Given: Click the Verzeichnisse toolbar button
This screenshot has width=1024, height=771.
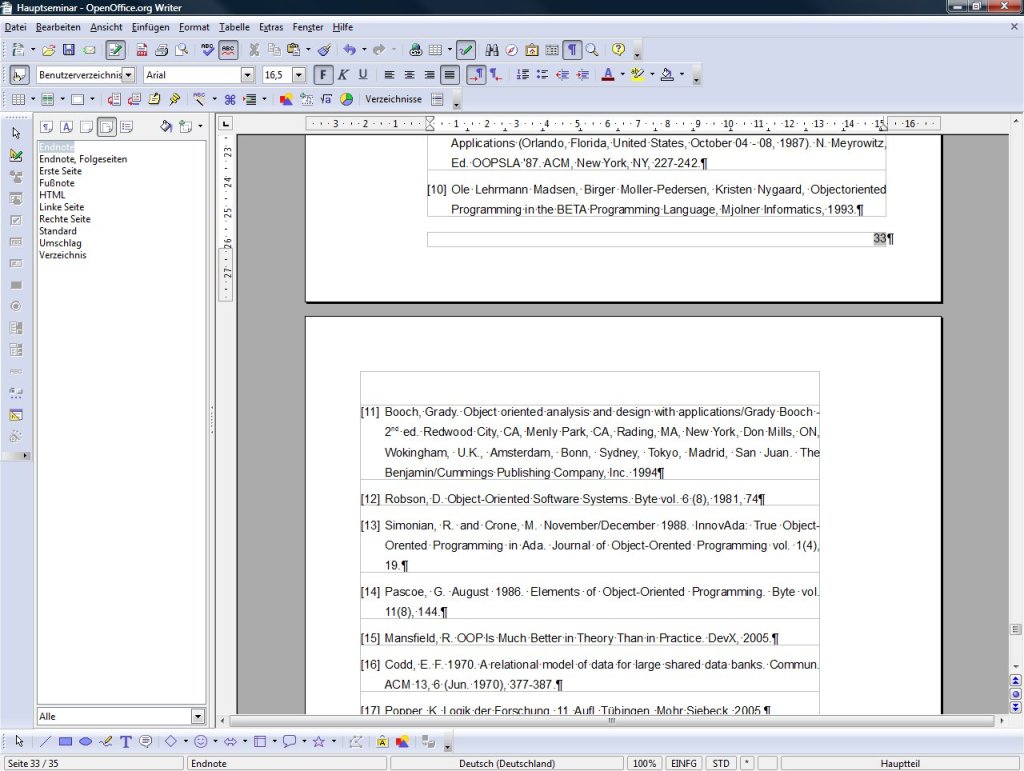Looking at the screenshot, I should pos(393,99).
